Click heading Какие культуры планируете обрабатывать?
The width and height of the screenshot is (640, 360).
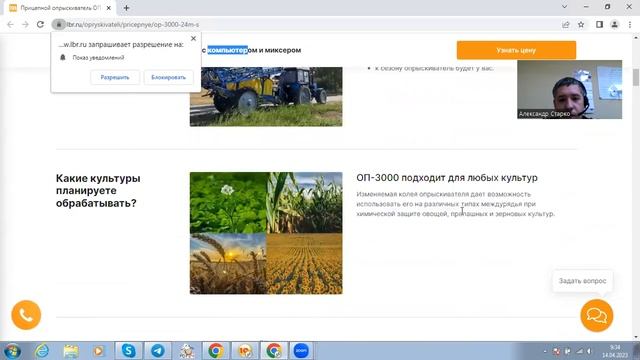click(x=98, y=191)
